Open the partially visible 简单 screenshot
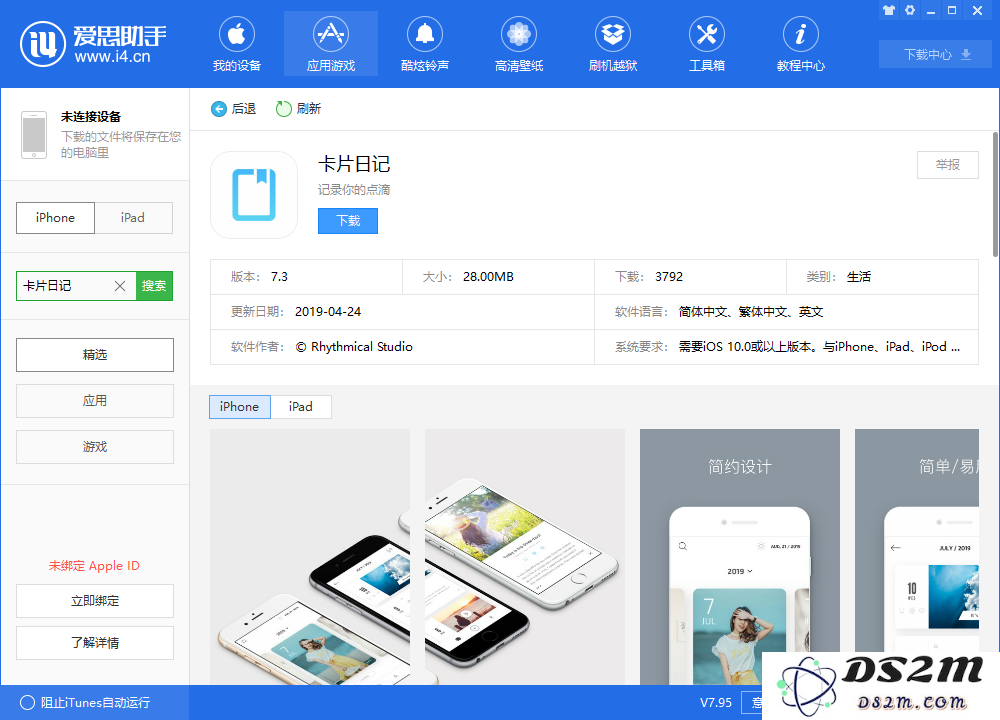This screenshot has width=1000, height=720. pyautogui.click(x=916, y=557)
